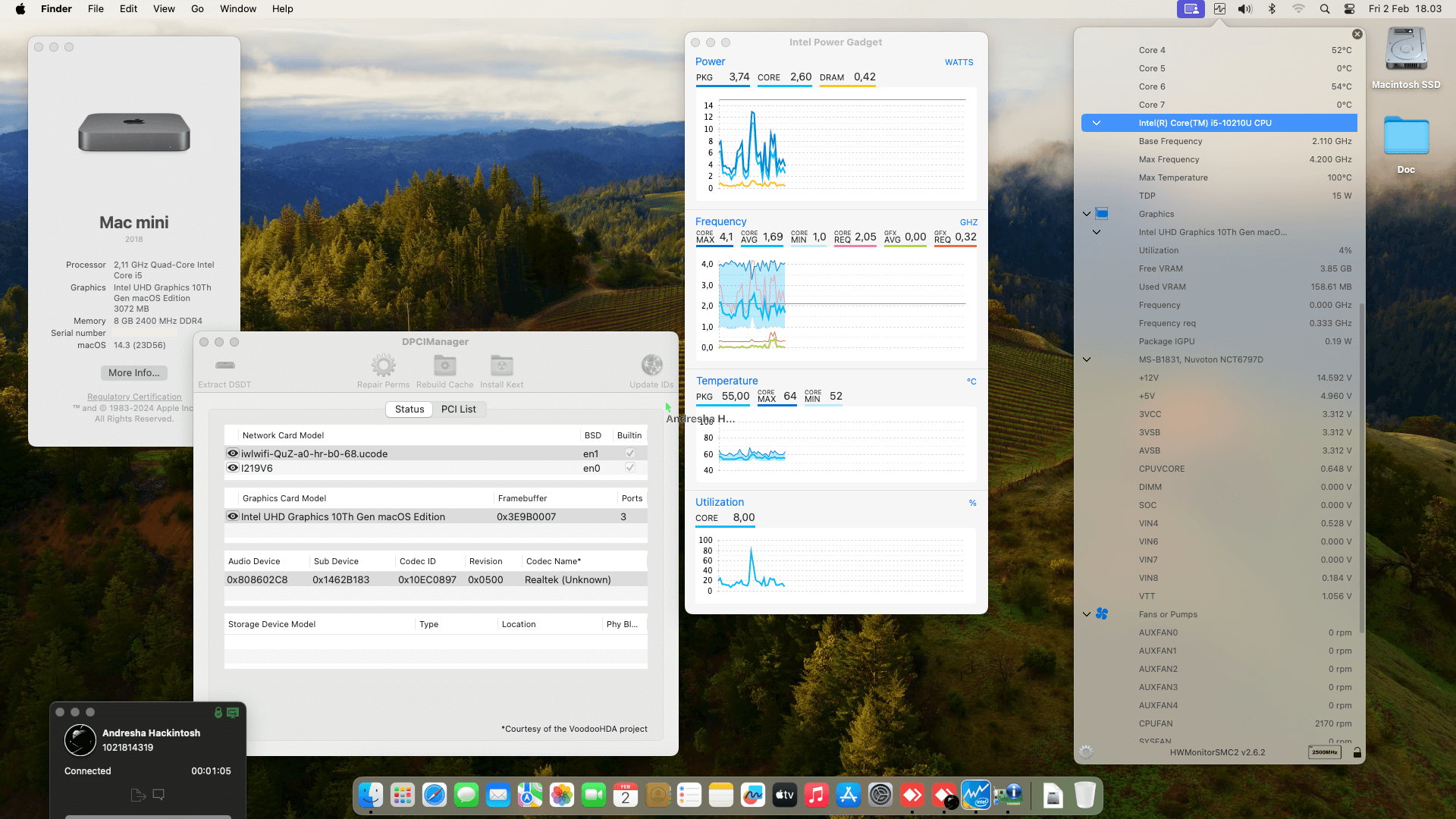Open Spotlight search in menu bar
The image size is (1456, 819).
click(1325, 9)
